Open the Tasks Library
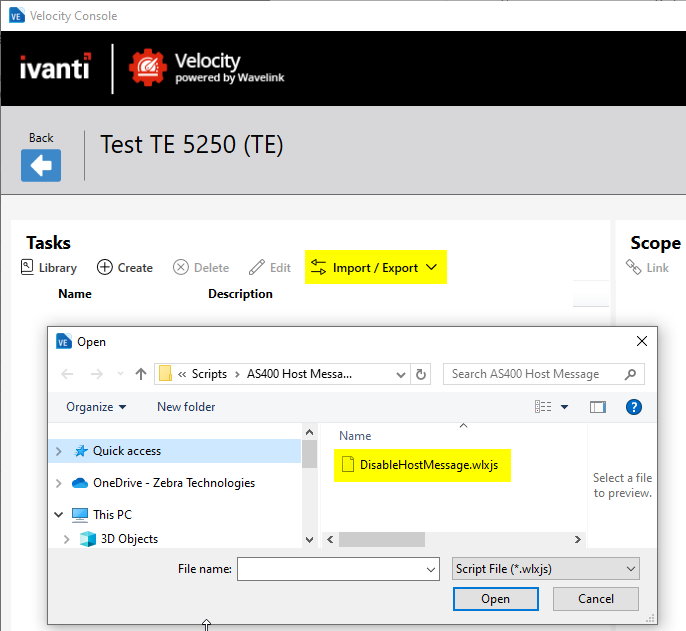Viewport: 686px width, 631px height. point(49,267)
